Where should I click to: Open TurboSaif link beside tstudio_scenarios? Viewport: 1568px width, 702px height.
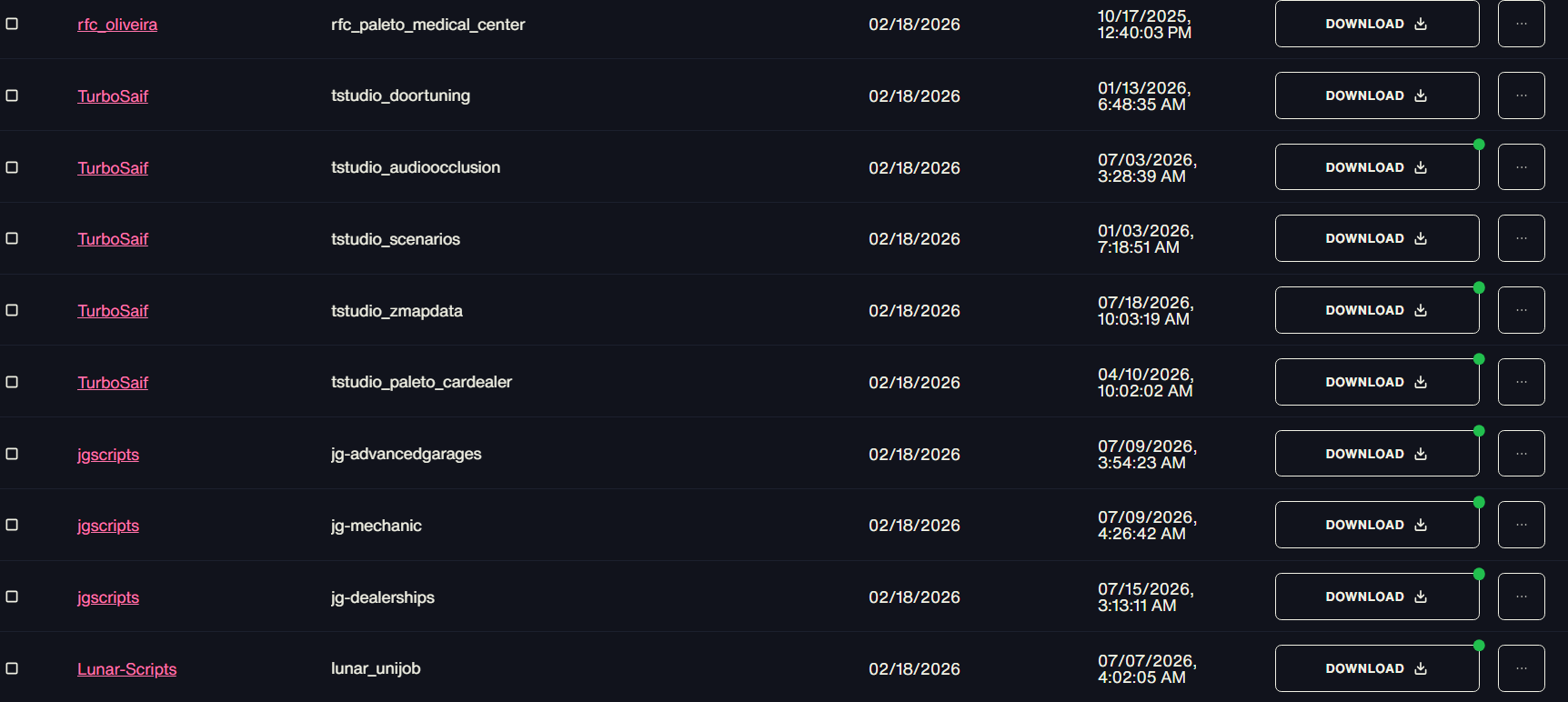point(113,239)
